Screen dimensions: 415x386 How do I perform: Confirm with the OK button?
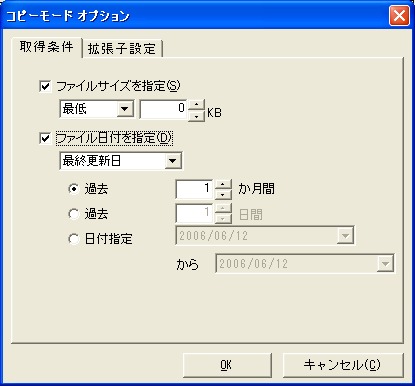(227, 365)
